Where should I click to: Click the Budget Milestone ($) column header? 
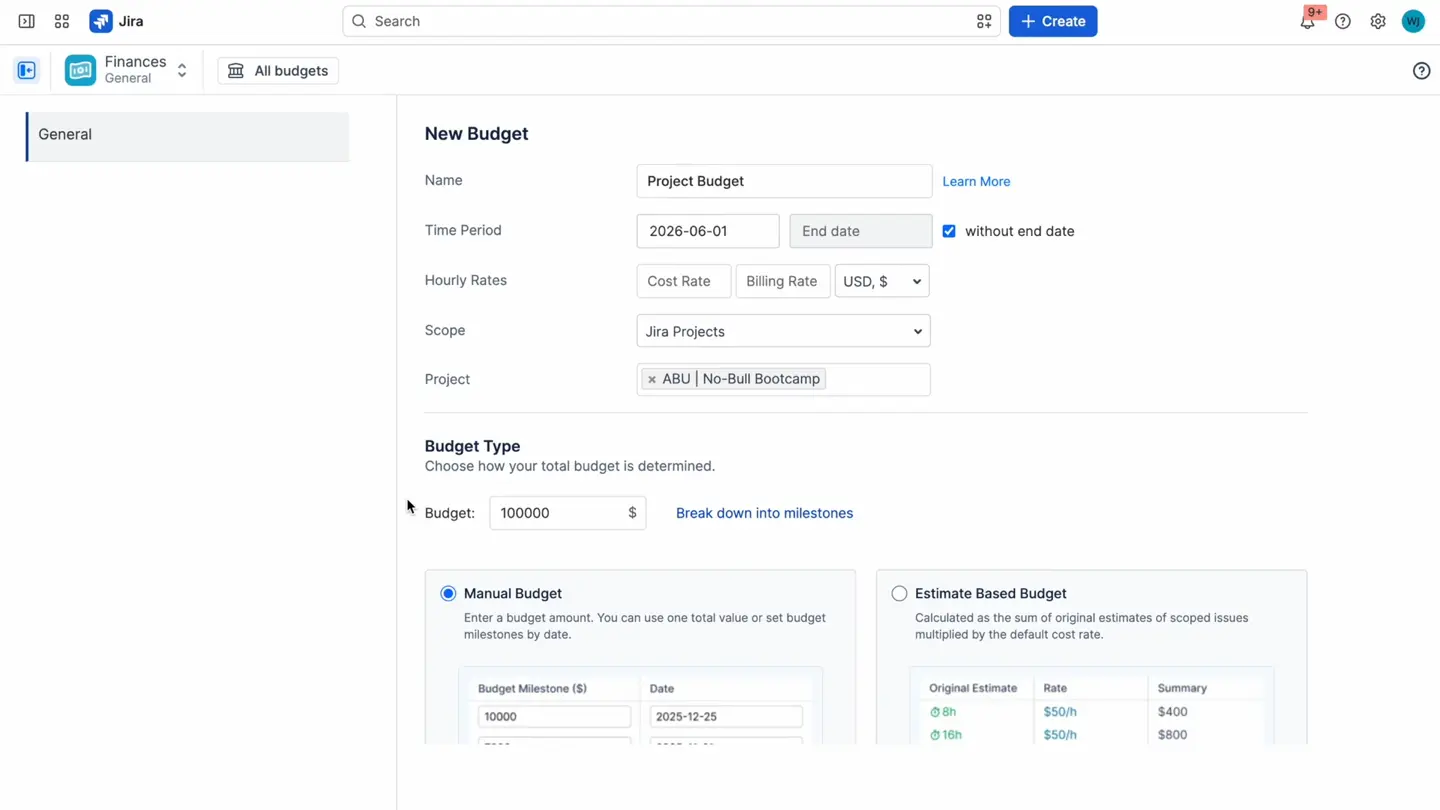point(532,688)
